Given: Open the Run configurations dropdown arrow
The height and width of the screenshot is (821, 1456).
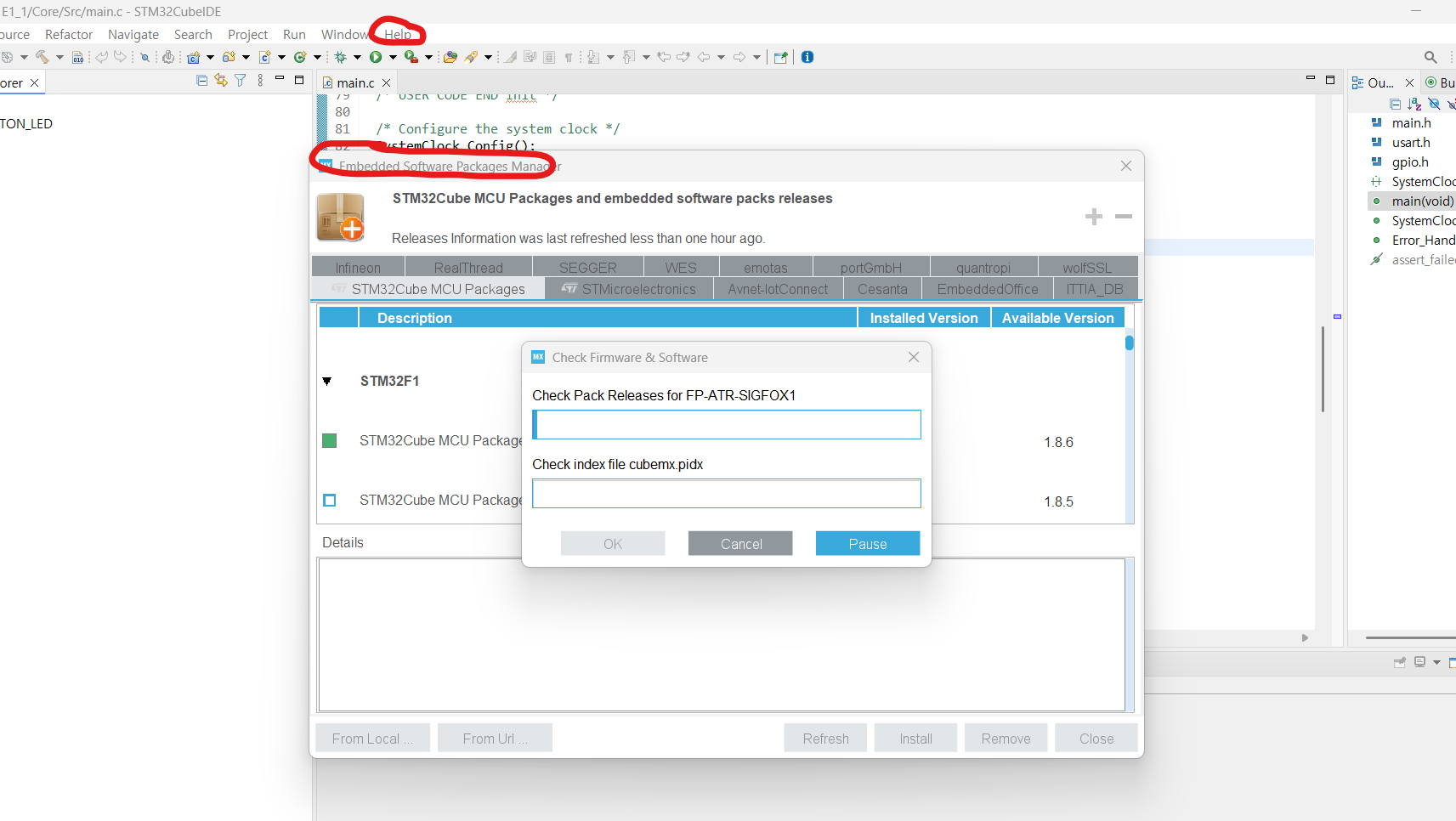Looking at the screenshot, I should [x=393, y=57].
